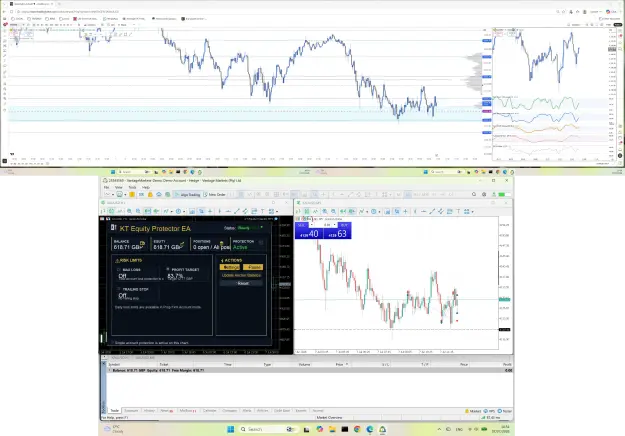Open settings gear in MetaTrader main toolbar
The image size is (625, 436).
click(484, 194)
